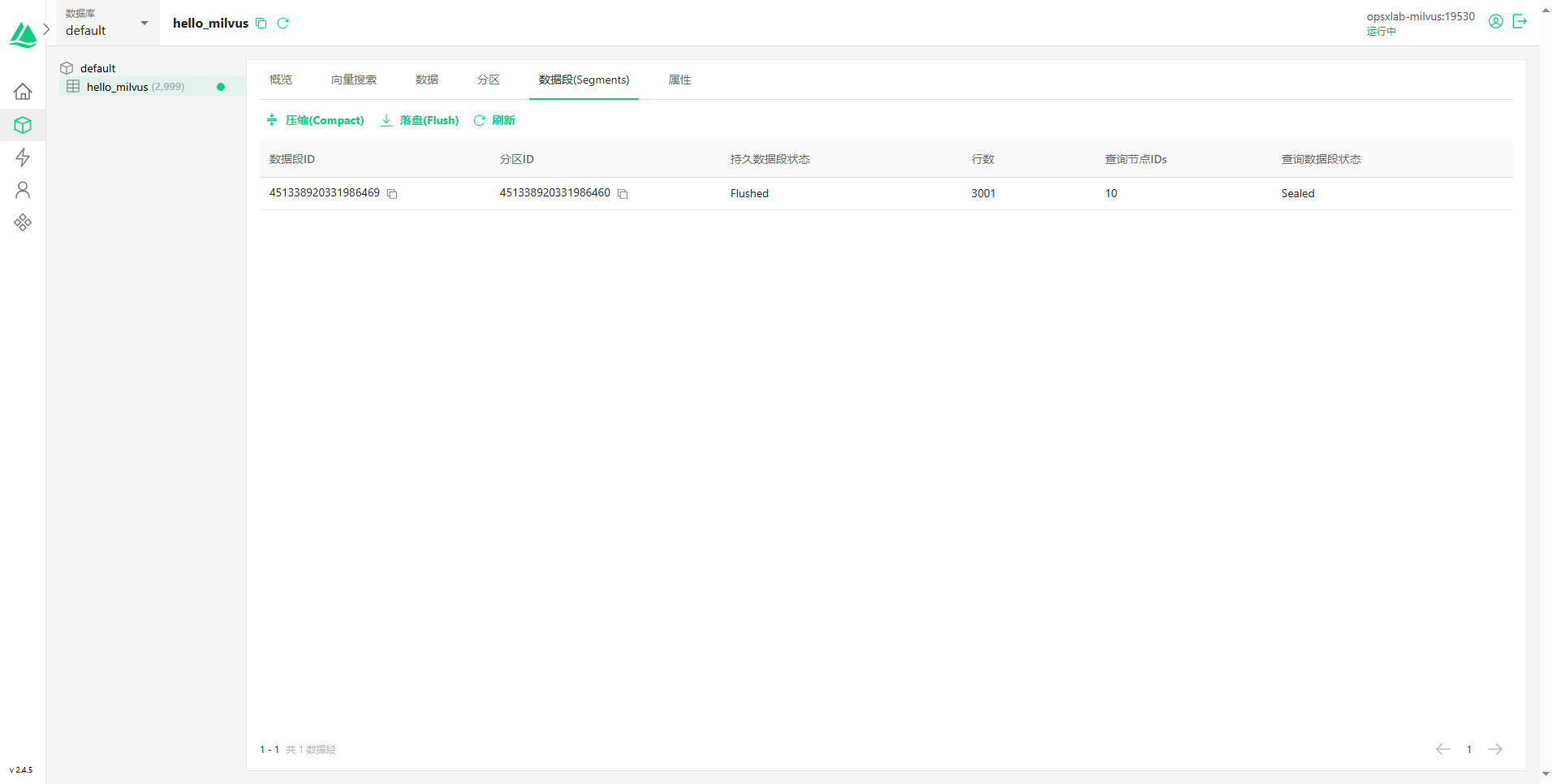This screenshot has width=1552, height=784.
Task: Go to Home in the sidebar
Action: click(x=23, y=92)
